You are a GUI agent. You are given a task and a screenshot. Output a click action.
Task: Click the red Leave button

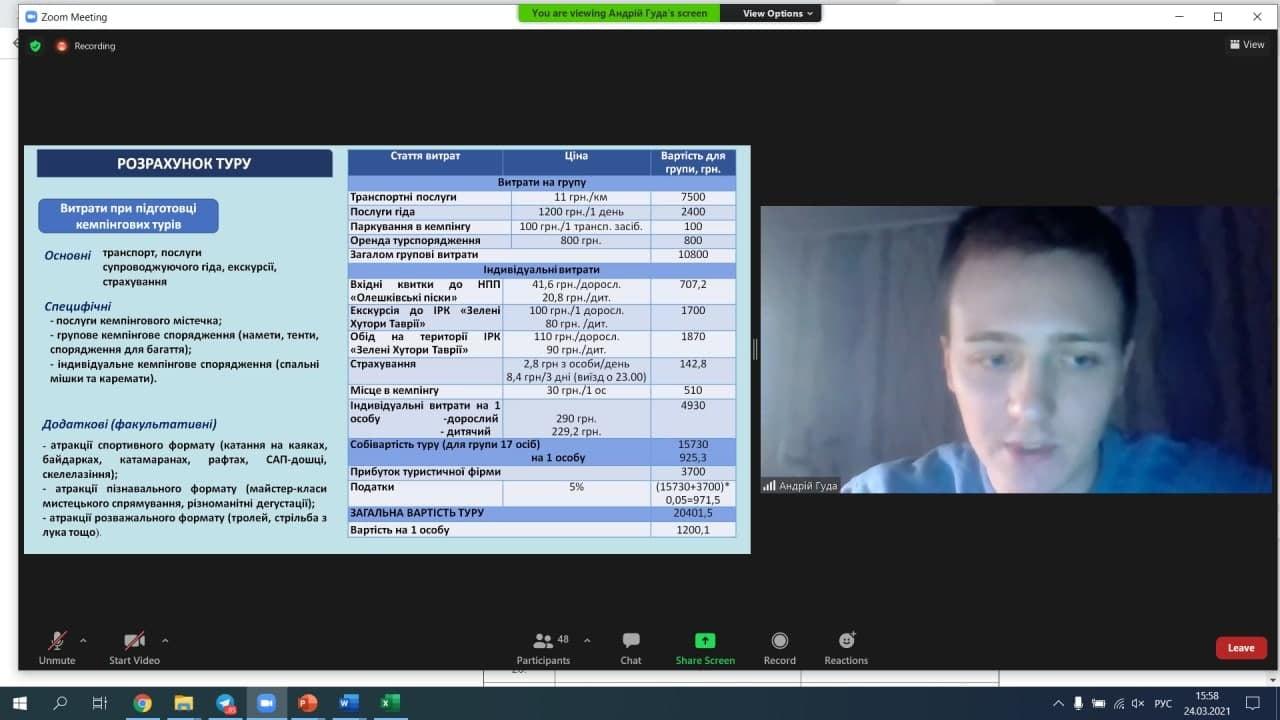pyautogui.click(x=1241, y=648)
